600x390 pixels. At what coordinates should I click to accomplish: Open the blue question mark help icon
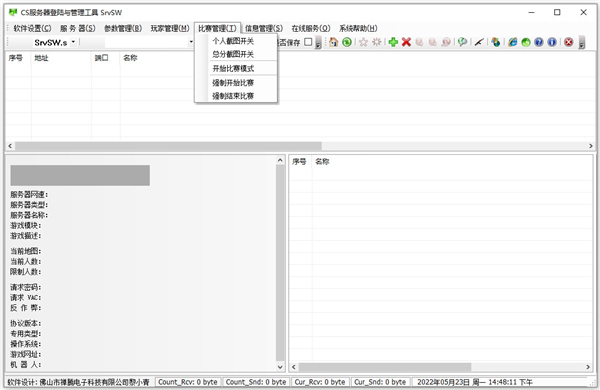pos(539,42)
